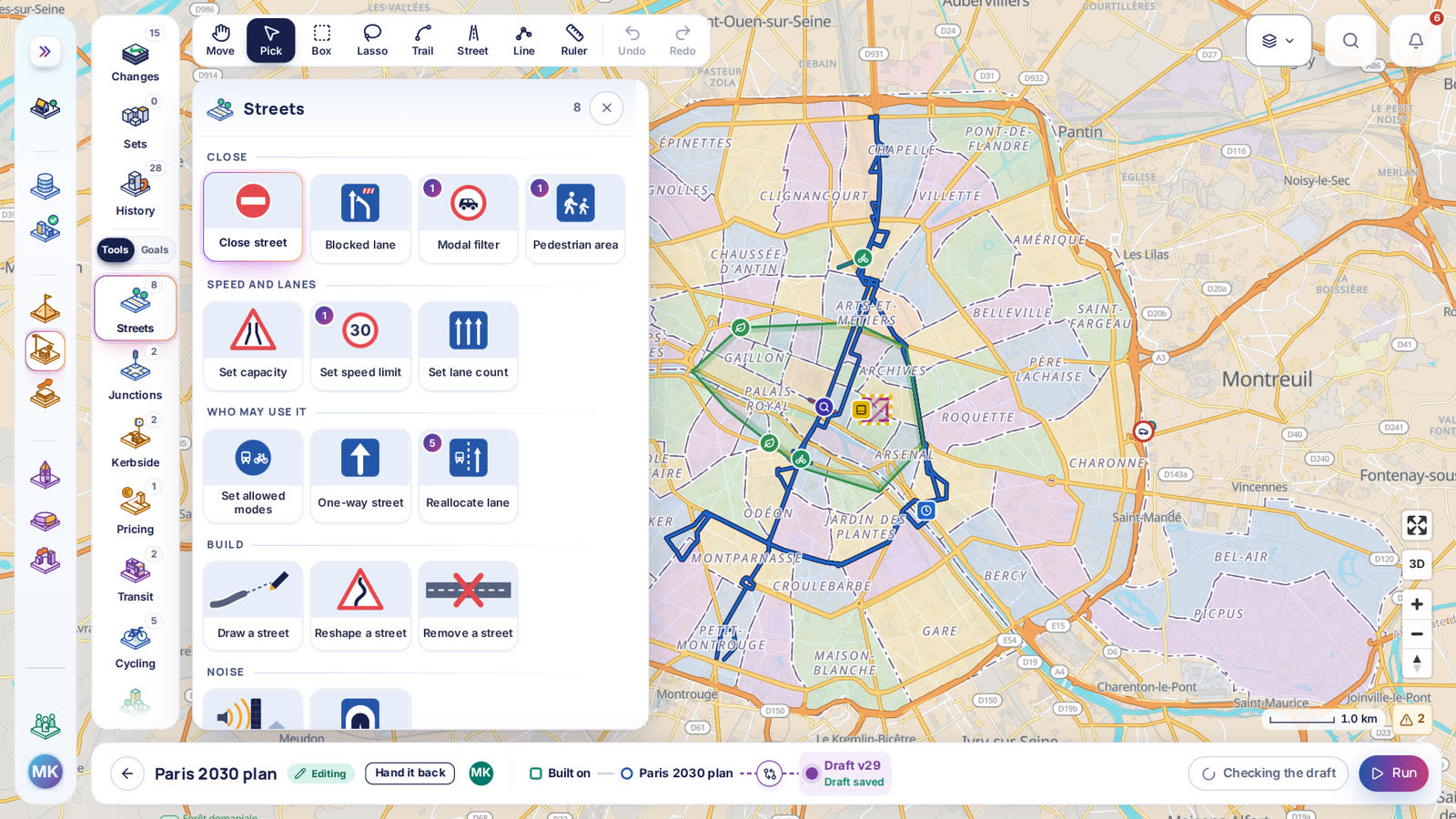Choose the Close street tool
Viewport: 1456px width, 819px height.
click(x=253, y=217)
